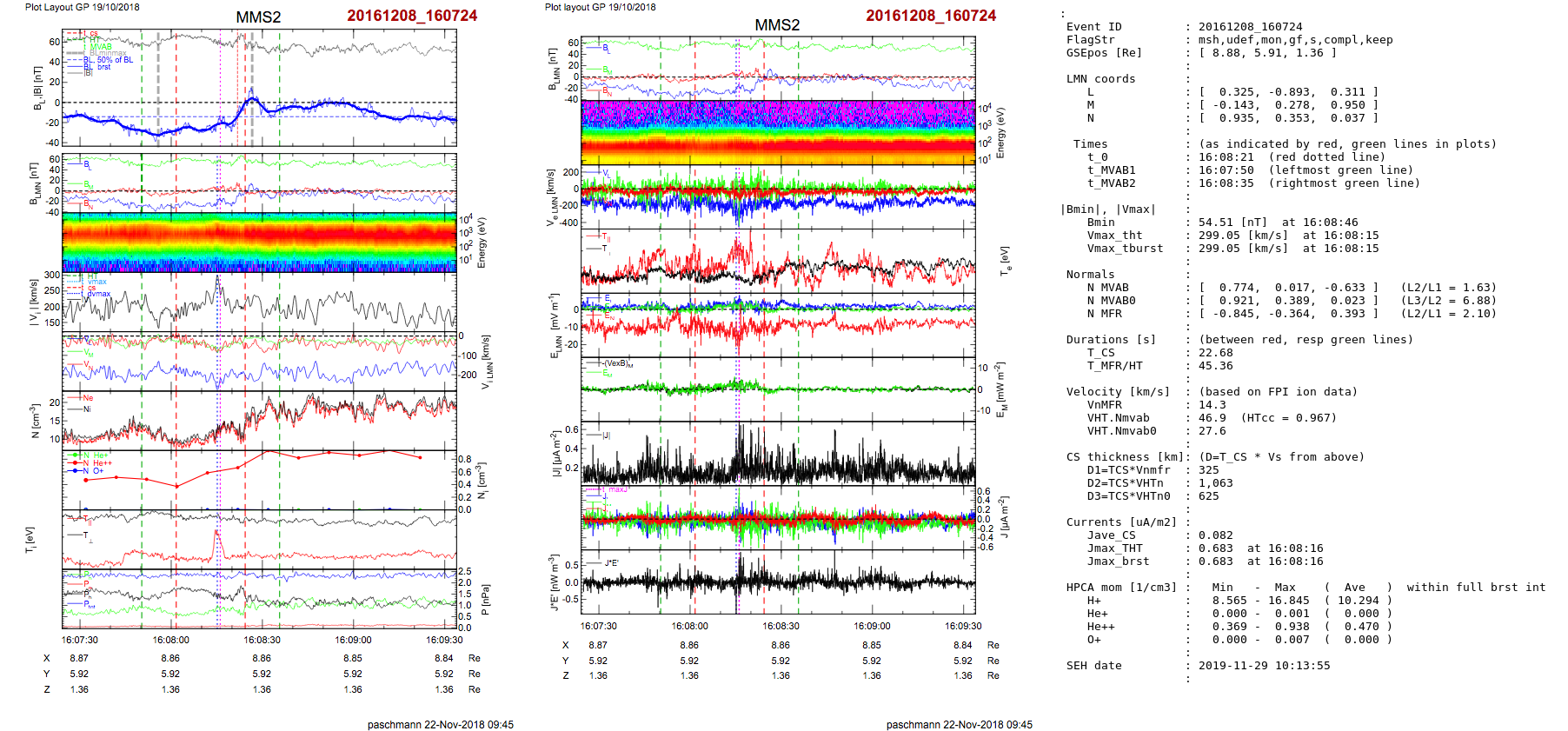Click the 16:08:00 time tick under left plot

pos(170,640)
